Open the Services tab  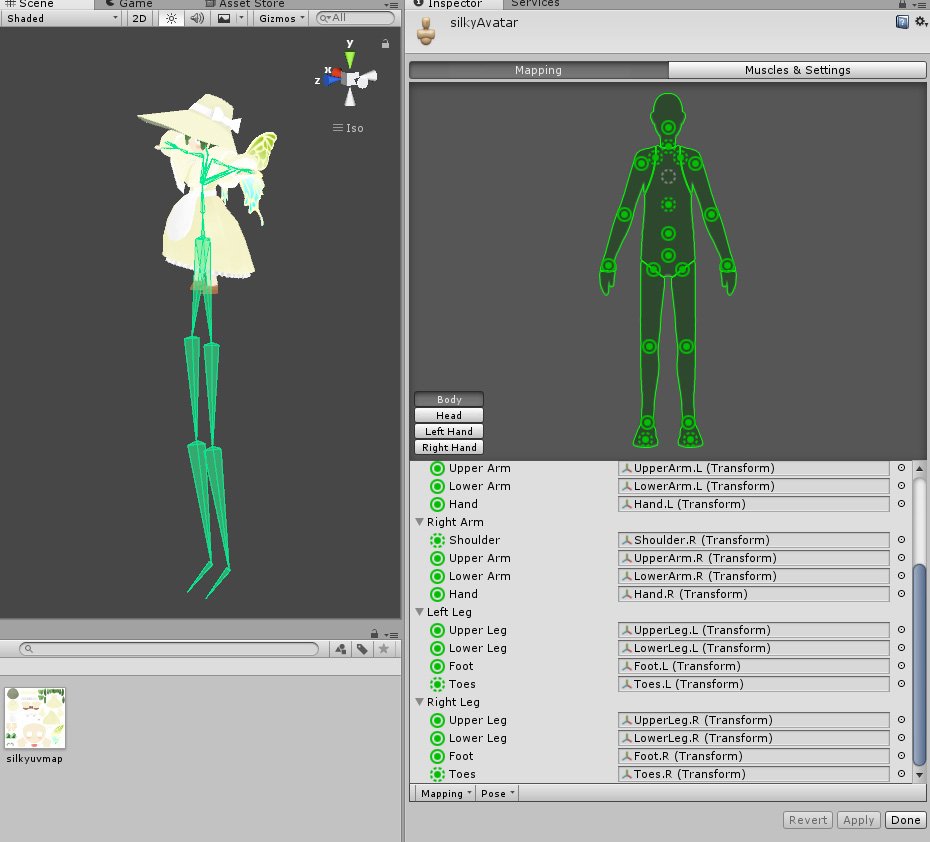point(535,4)
